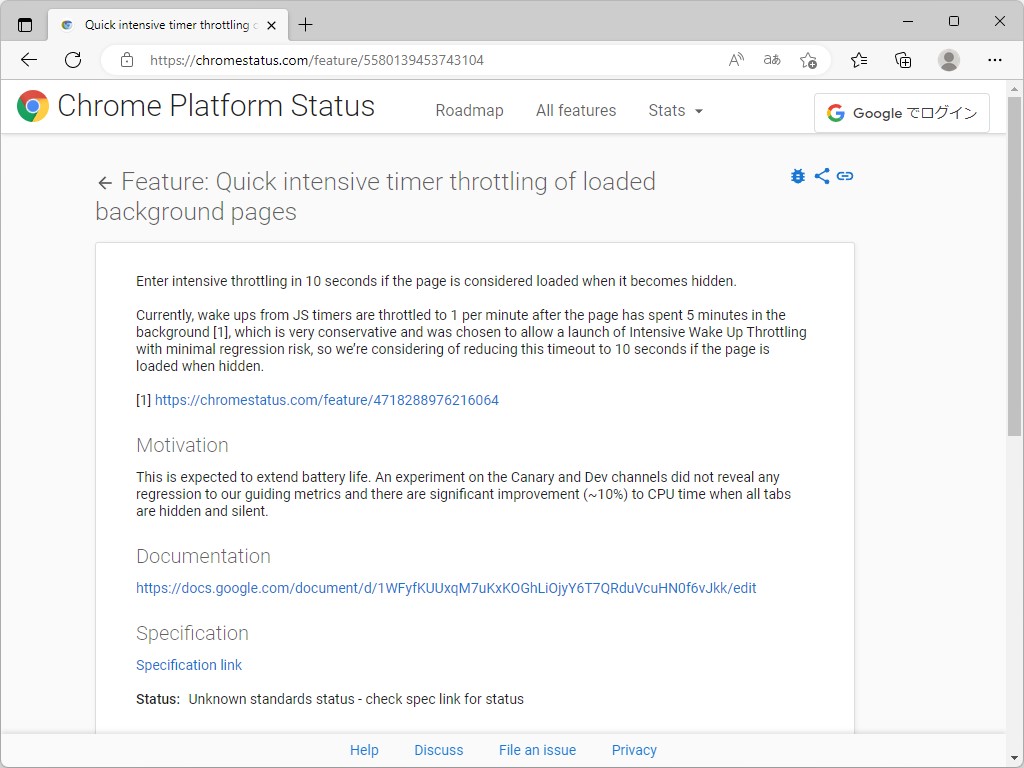Viewport: 1024px width, 768px height.
Task: Copy the feature link using the link icon
Action: [x=845, y=176]
